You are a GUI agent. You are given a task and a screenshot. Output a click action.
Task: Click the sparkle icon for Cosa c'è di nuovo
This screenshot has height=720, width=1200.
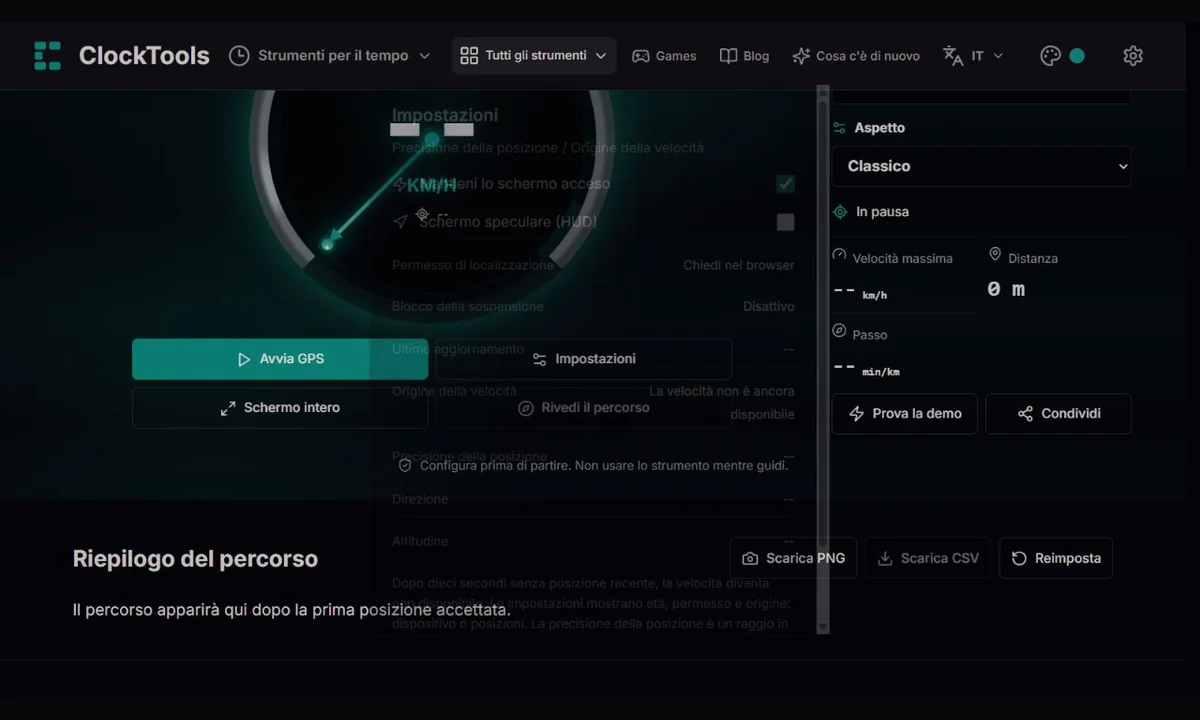point(801,56)
